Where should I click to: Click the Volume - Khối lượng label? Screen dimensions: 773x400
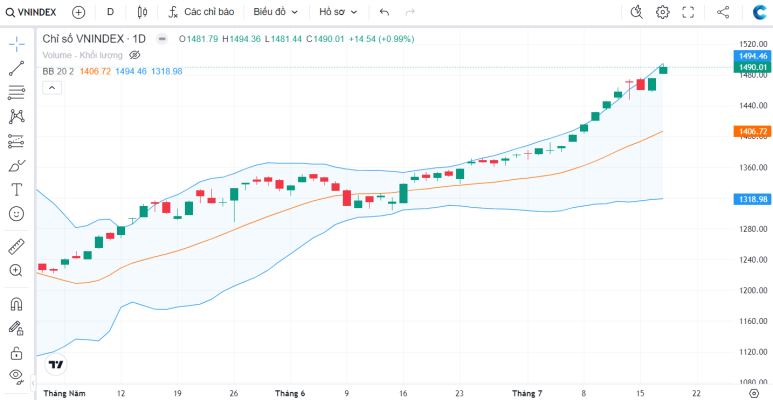click(83, 55)
